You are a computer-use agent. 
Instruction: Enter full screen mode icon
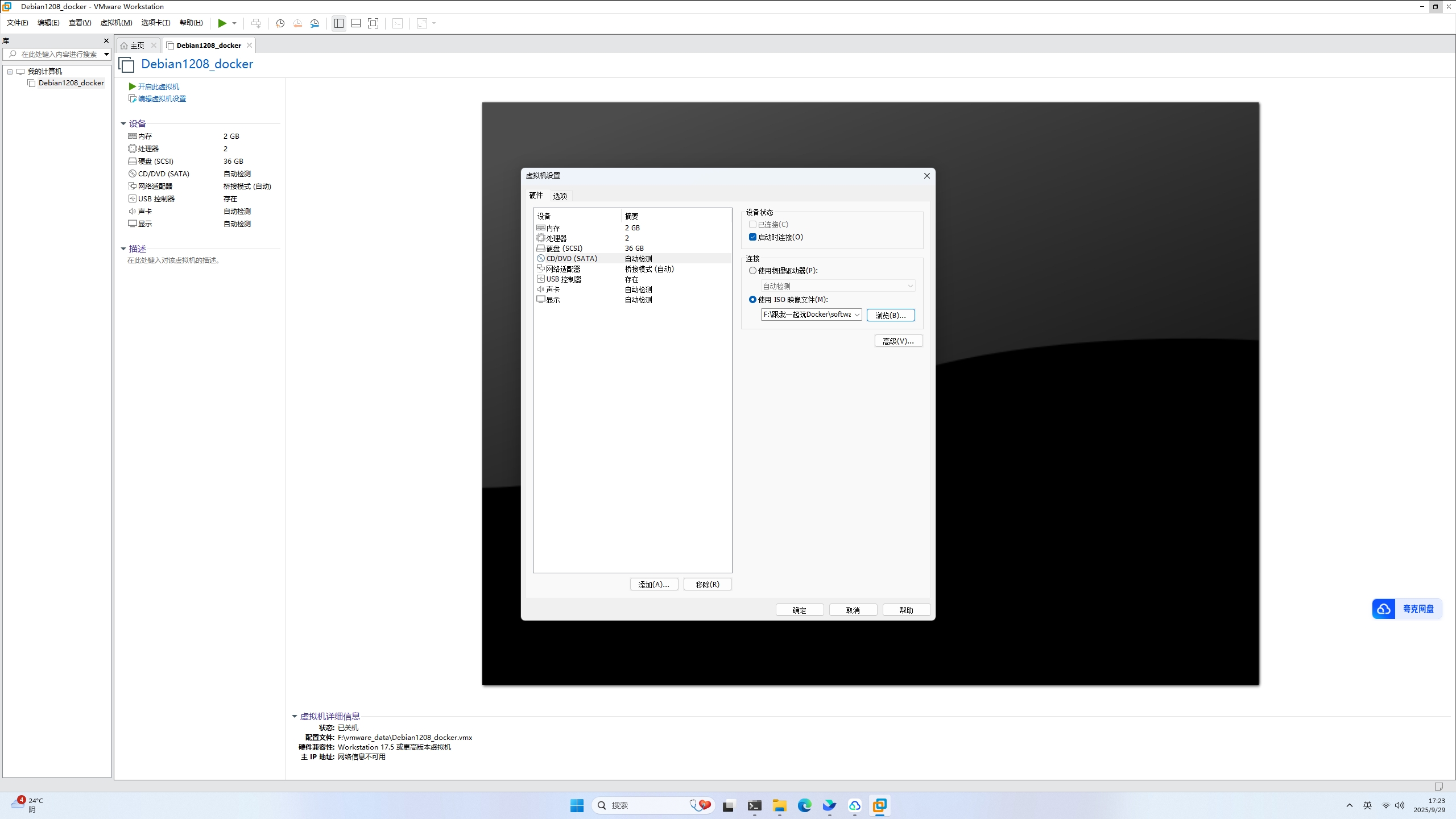373,23
